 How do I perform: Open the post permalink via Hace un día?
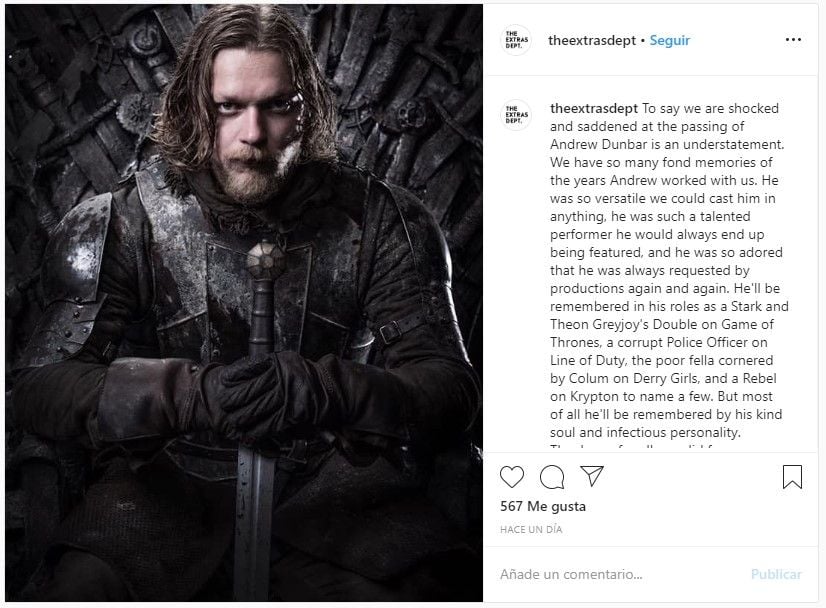[x=531, y=529]
